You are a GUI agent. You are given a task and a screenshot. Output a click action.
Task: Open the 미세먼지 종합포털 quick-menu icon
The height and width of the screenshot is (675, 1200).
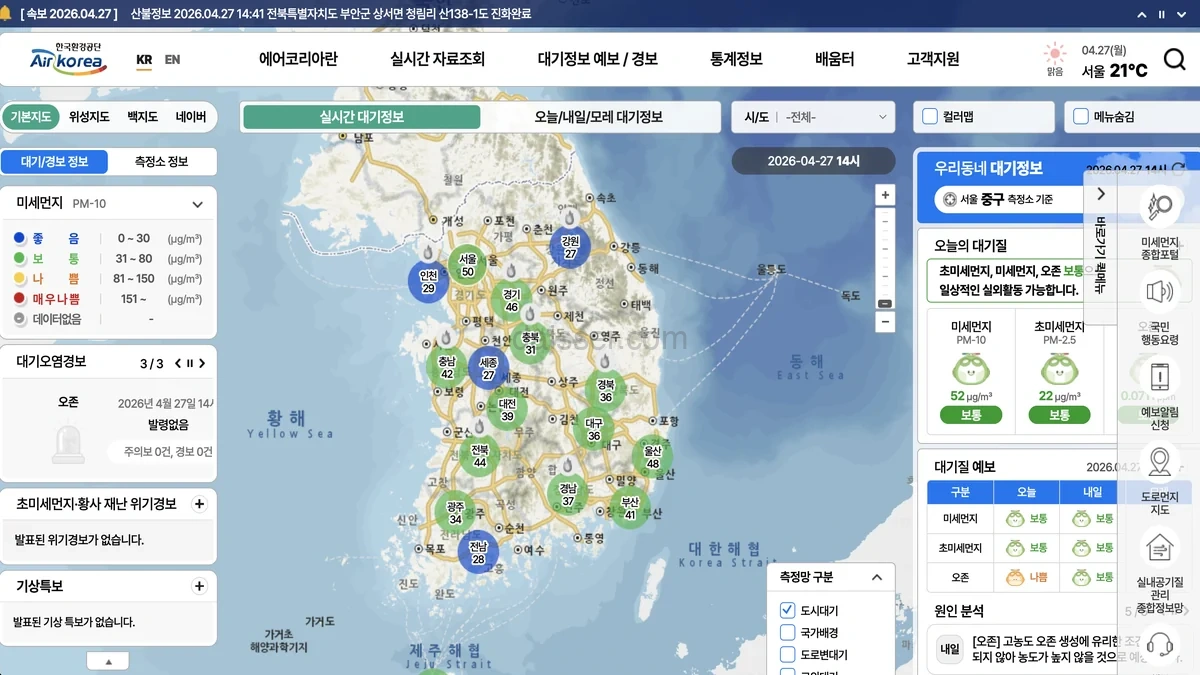coord(1160,208)
